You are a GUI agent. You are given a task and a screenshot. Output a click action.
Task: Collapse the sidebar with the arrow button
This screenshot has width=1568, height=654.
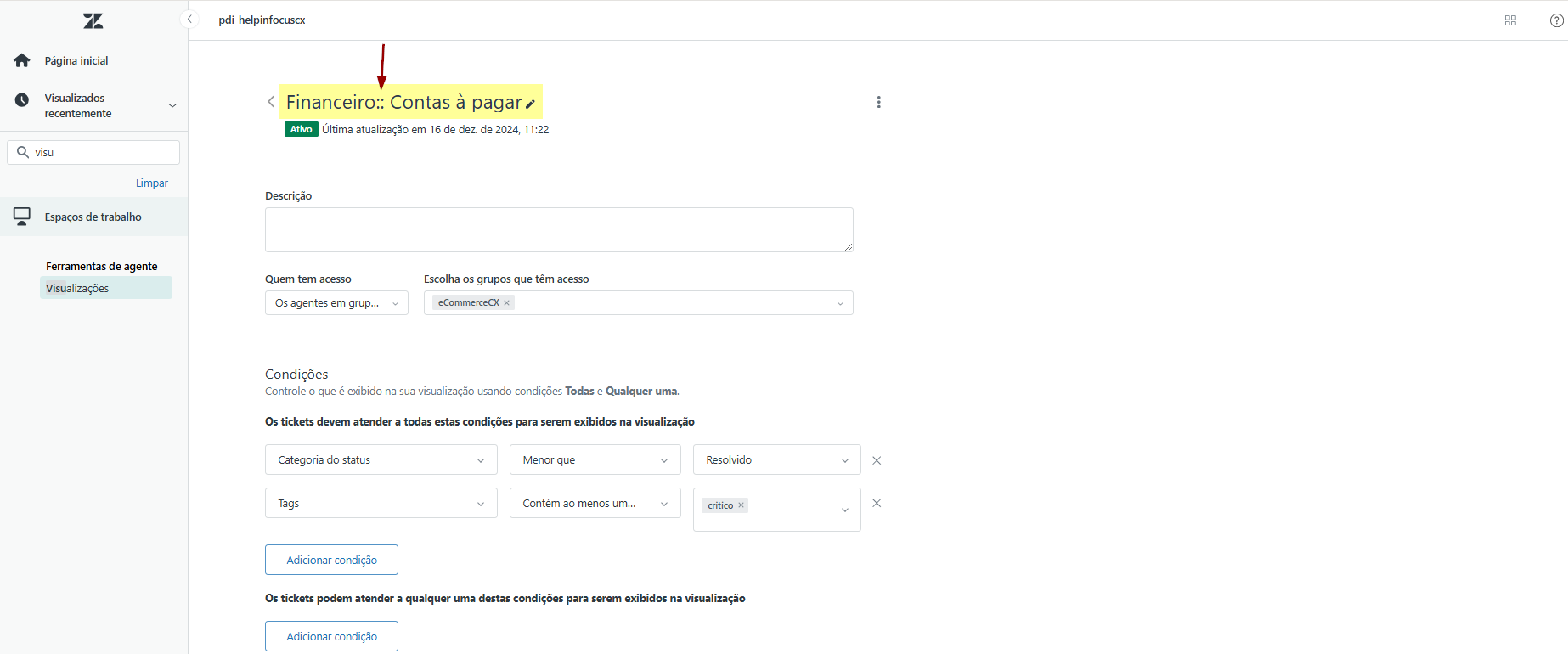tap(190, 20)
